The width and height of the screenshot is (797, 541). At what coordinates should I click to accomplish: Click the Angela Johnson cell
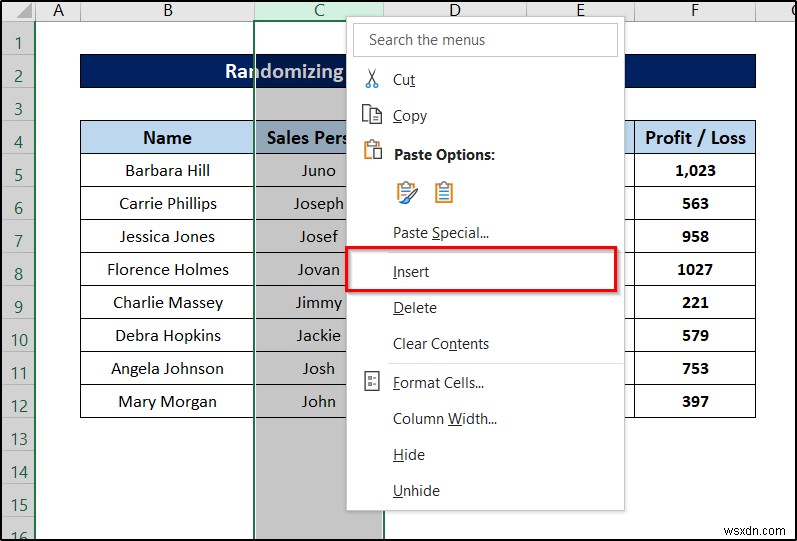click(167, 368)
